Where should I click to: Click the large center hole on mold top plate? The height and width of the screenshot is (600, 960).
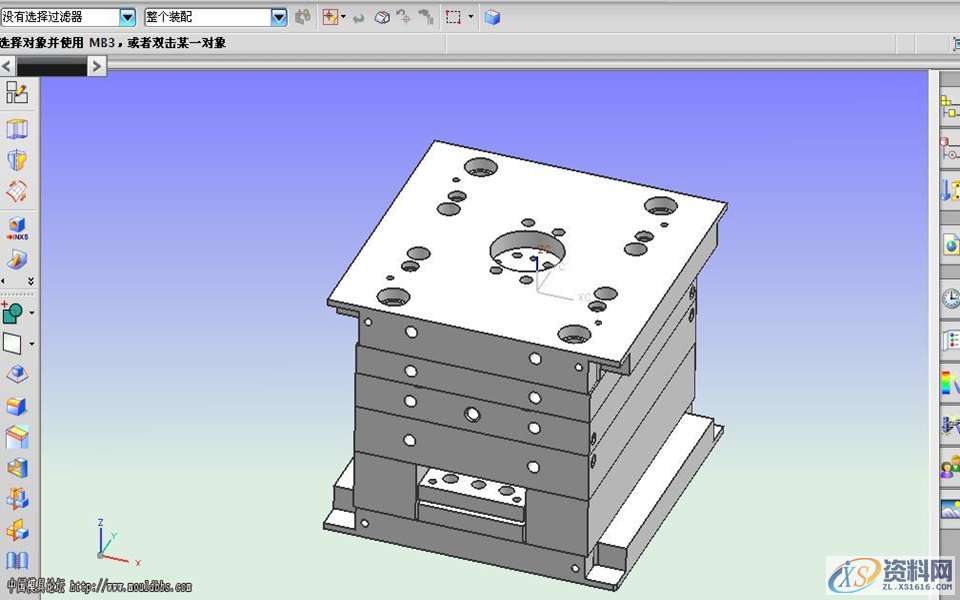pos(526,250)
